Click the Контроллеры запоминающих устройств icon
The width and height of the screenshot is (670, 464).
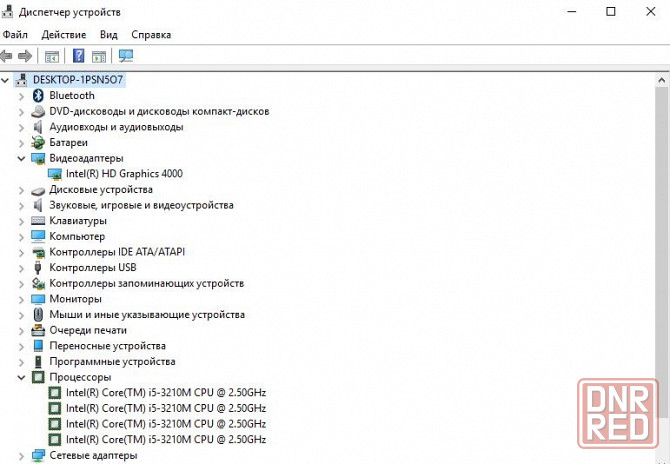coord(38,283)
